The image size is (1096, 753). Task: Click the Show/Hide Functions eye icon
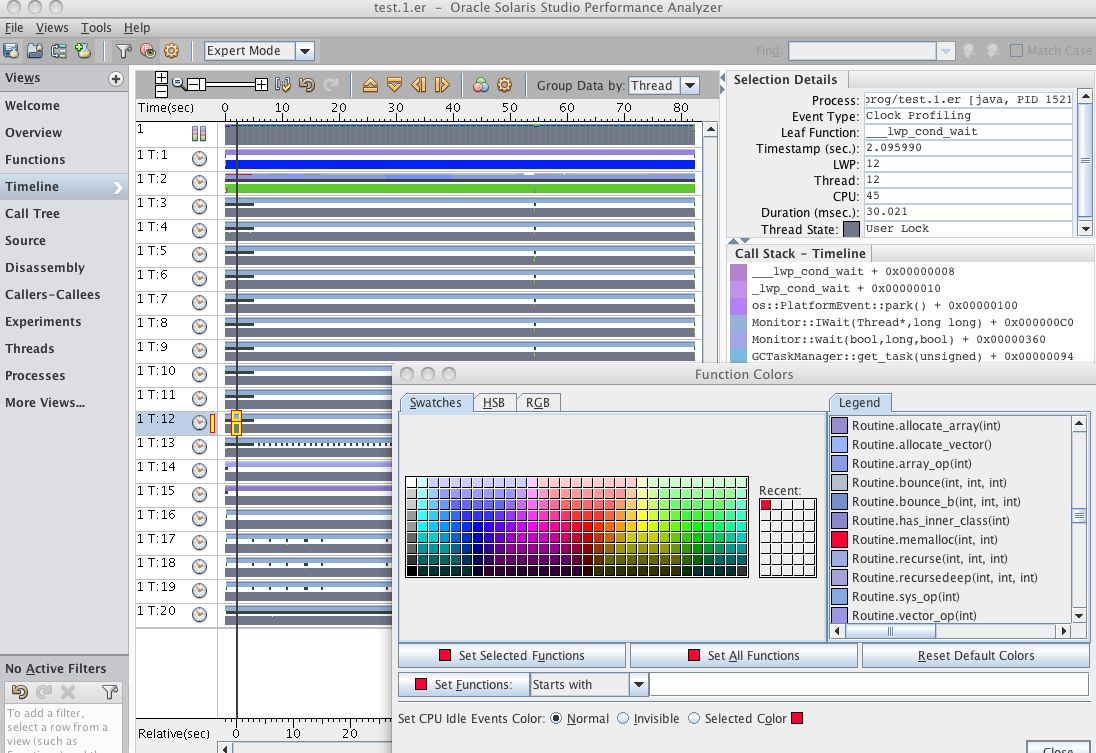pos(147,50)
